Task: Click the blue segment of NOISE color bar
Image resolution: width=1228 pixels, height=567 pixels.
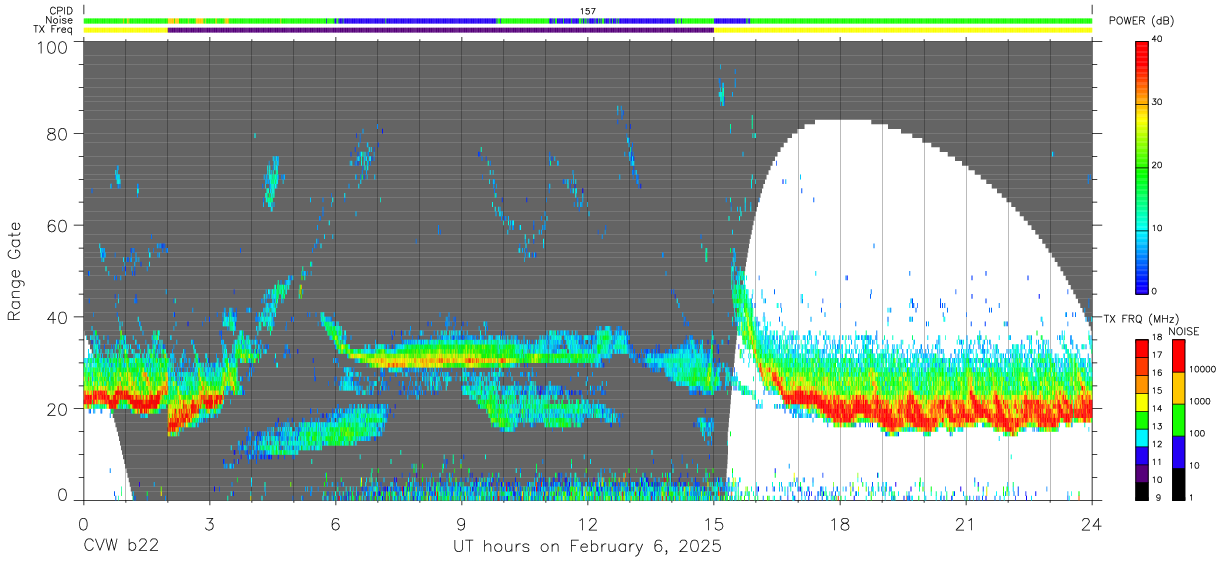Action: (1178, 450)
